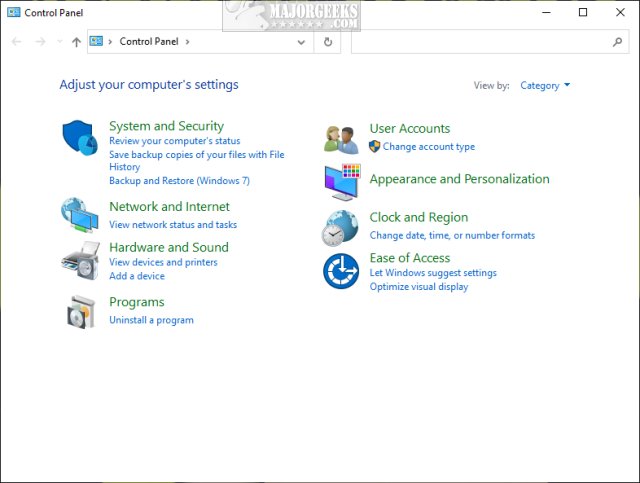Open Change date, time, or number formats
The width and height of the screenshot is (640, 483).
(x=452, y=236)
